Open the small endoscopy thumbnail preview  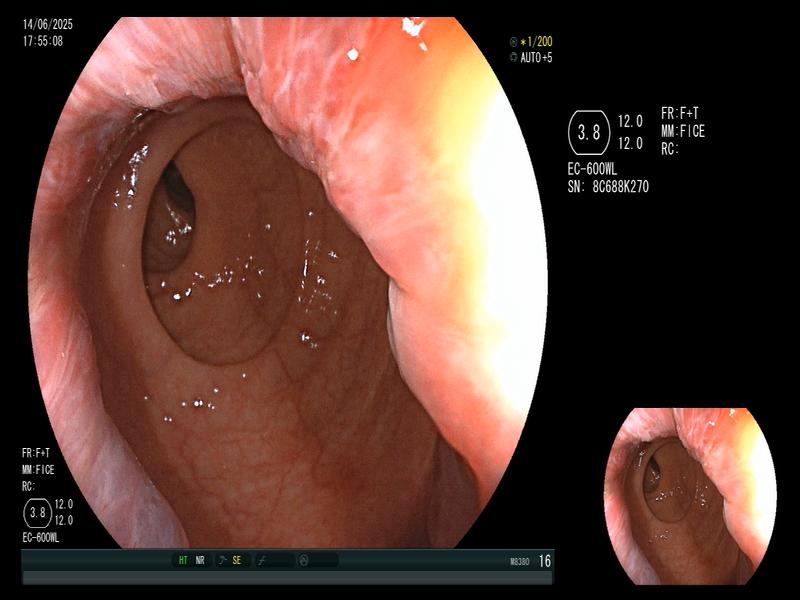[x=690, y=496]
